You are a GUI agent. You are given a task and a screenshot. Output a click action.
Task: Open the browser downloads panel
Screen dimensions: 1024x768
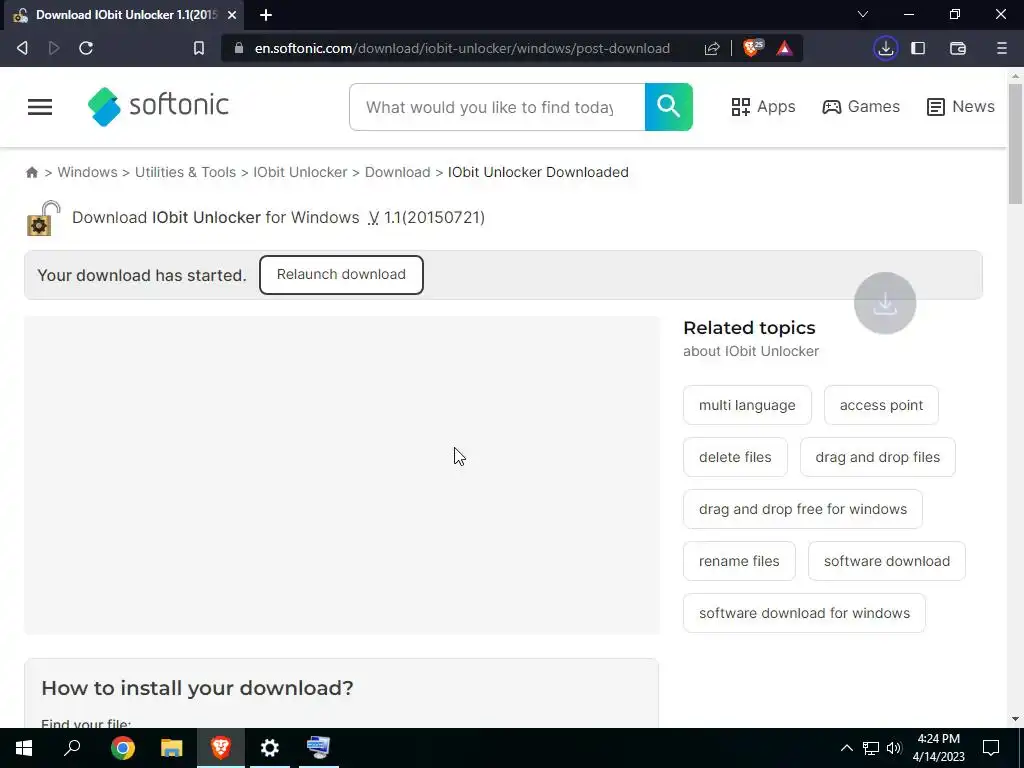[886, 48]
